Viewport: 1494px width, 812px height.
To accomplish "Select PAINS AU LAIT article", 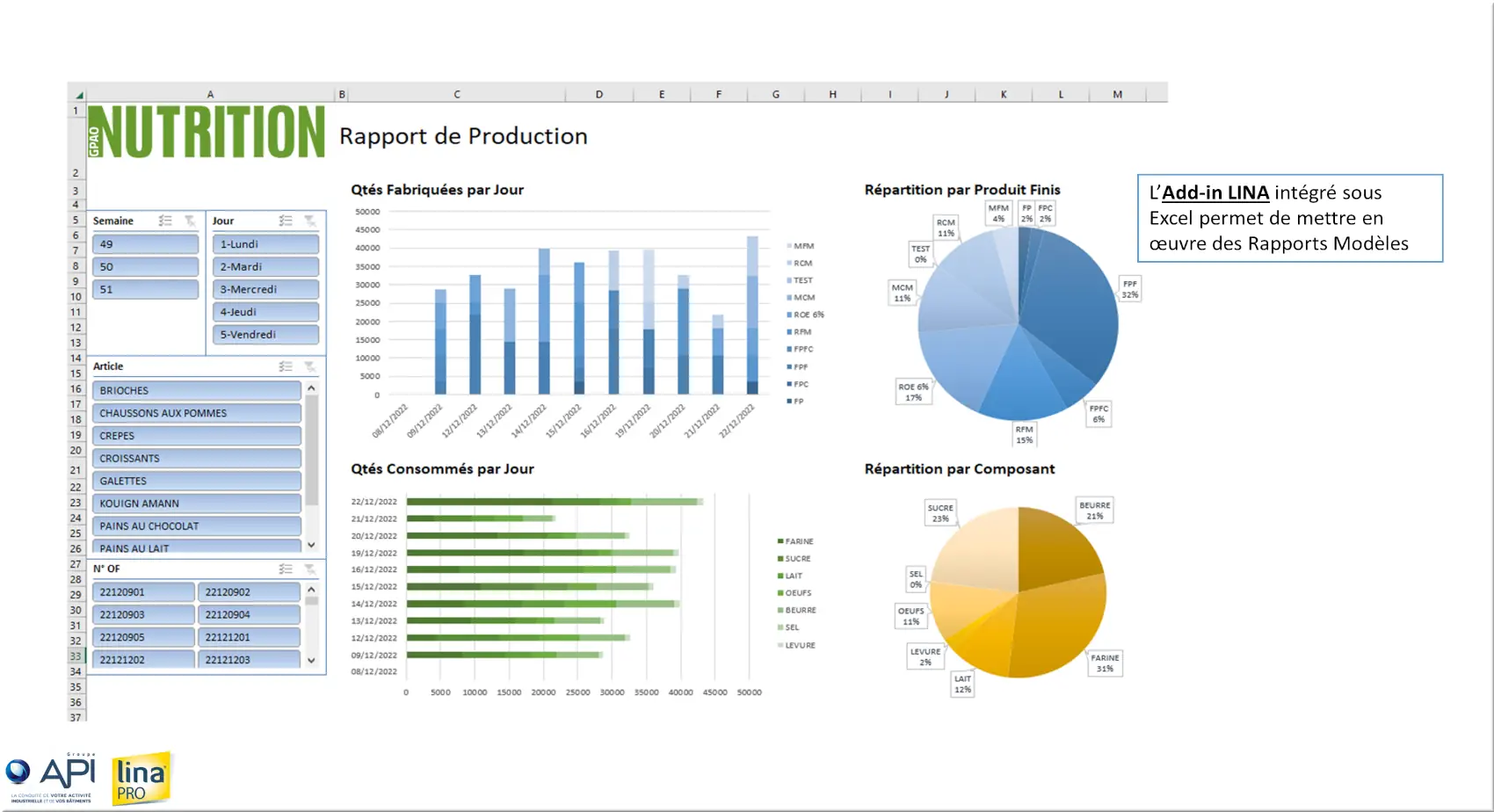I will [197, 547].
